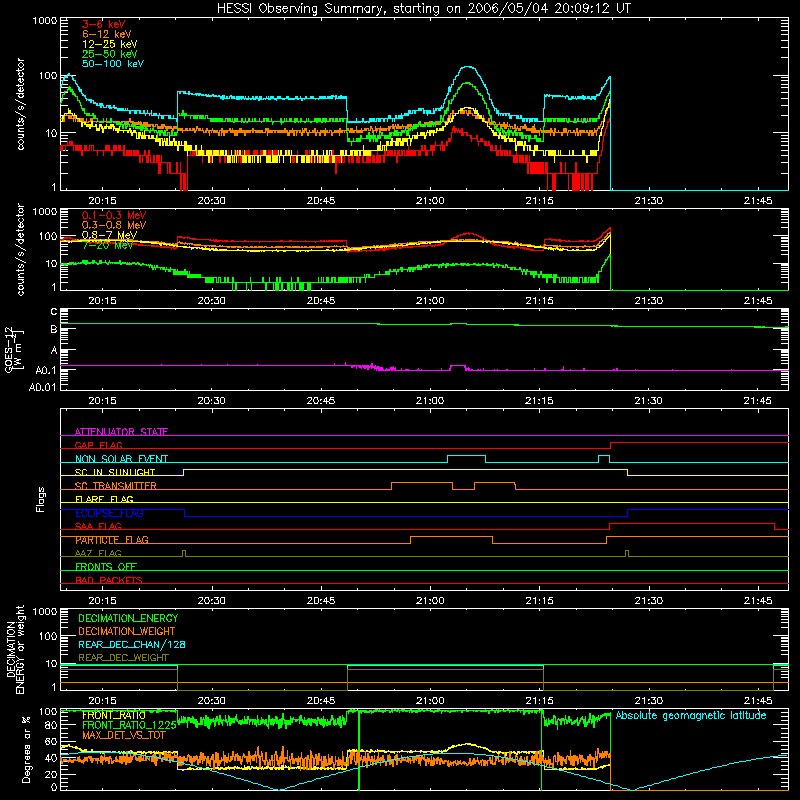Click the 80 tick label on the Degrees axis
The image size is (800, 800).
51,725
